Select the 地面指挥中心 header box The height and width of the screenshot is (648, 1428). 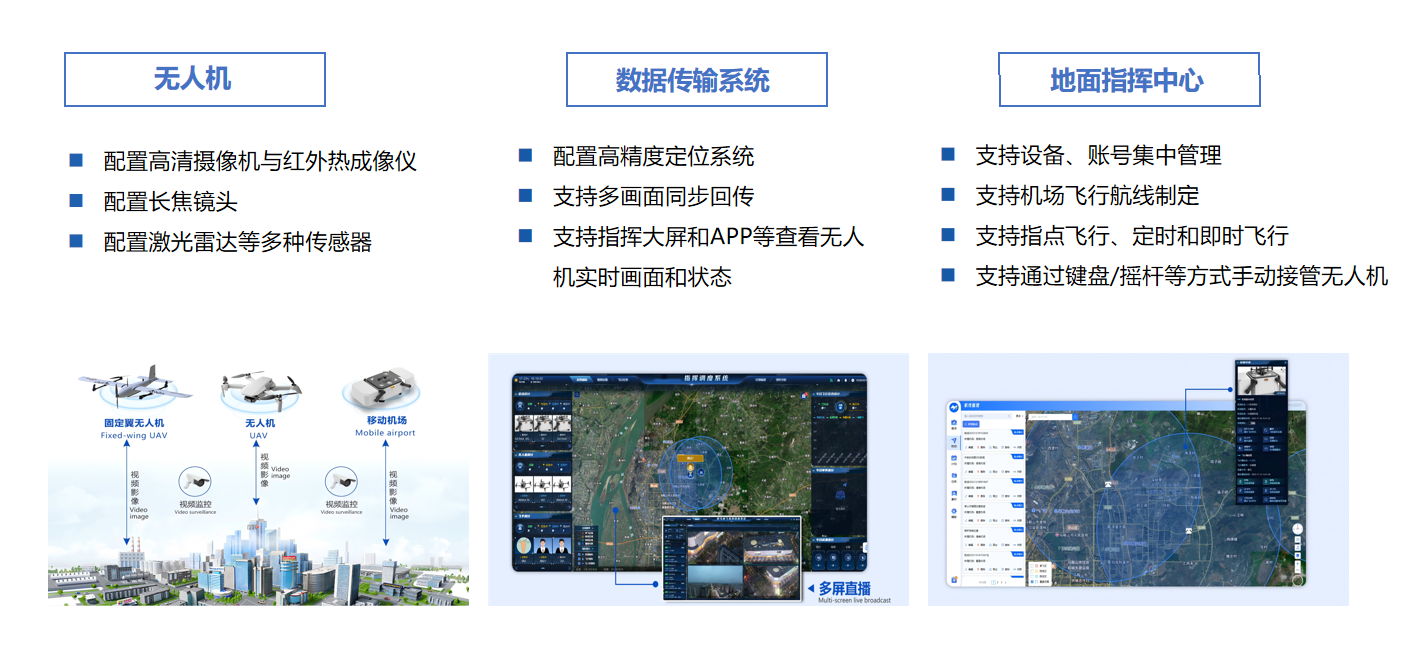[1129, 80]
